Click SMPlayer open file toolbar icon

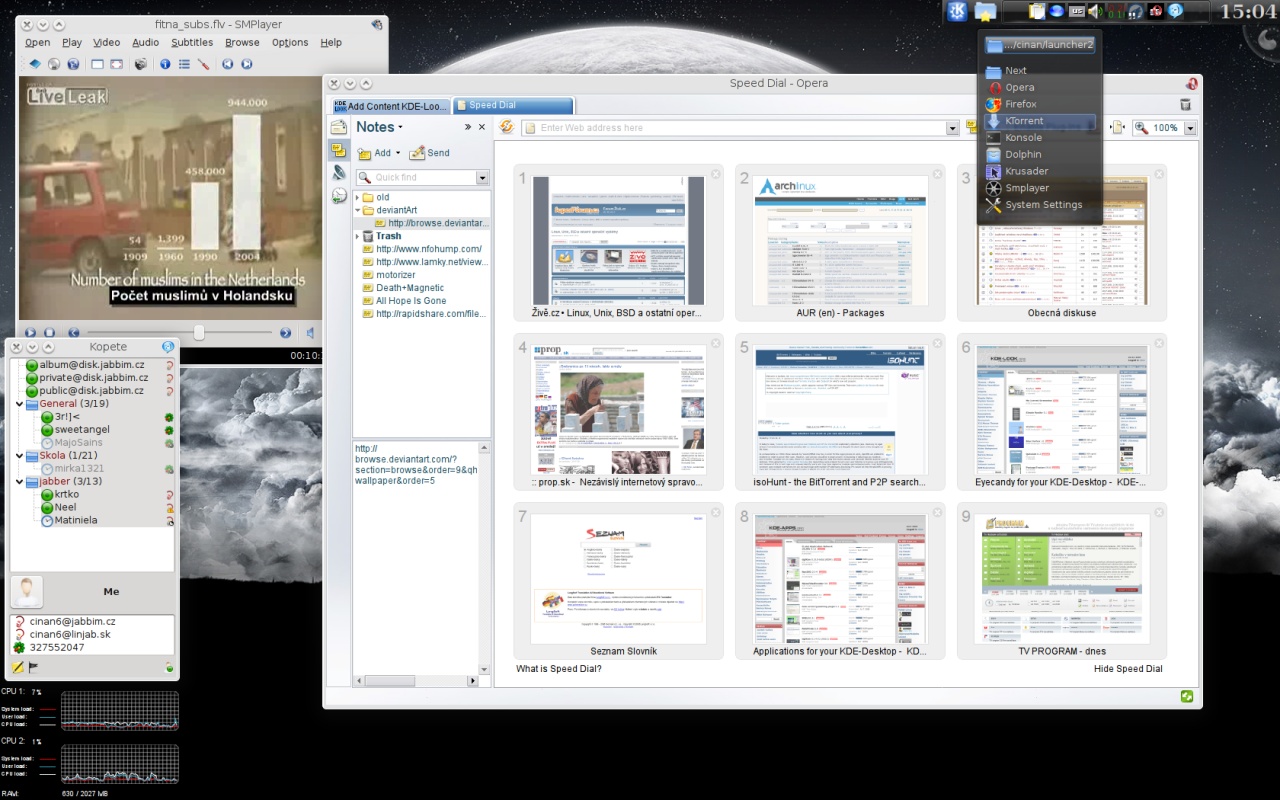coord(34,64)
